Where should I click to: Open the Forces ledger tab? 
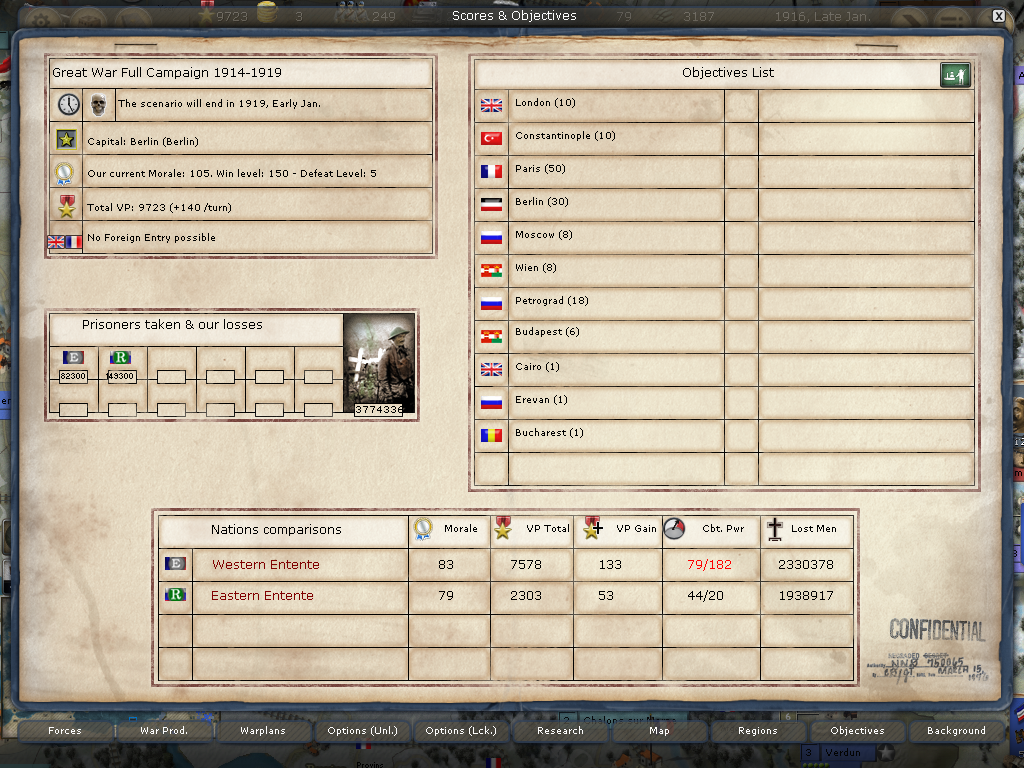click(65, 731)
